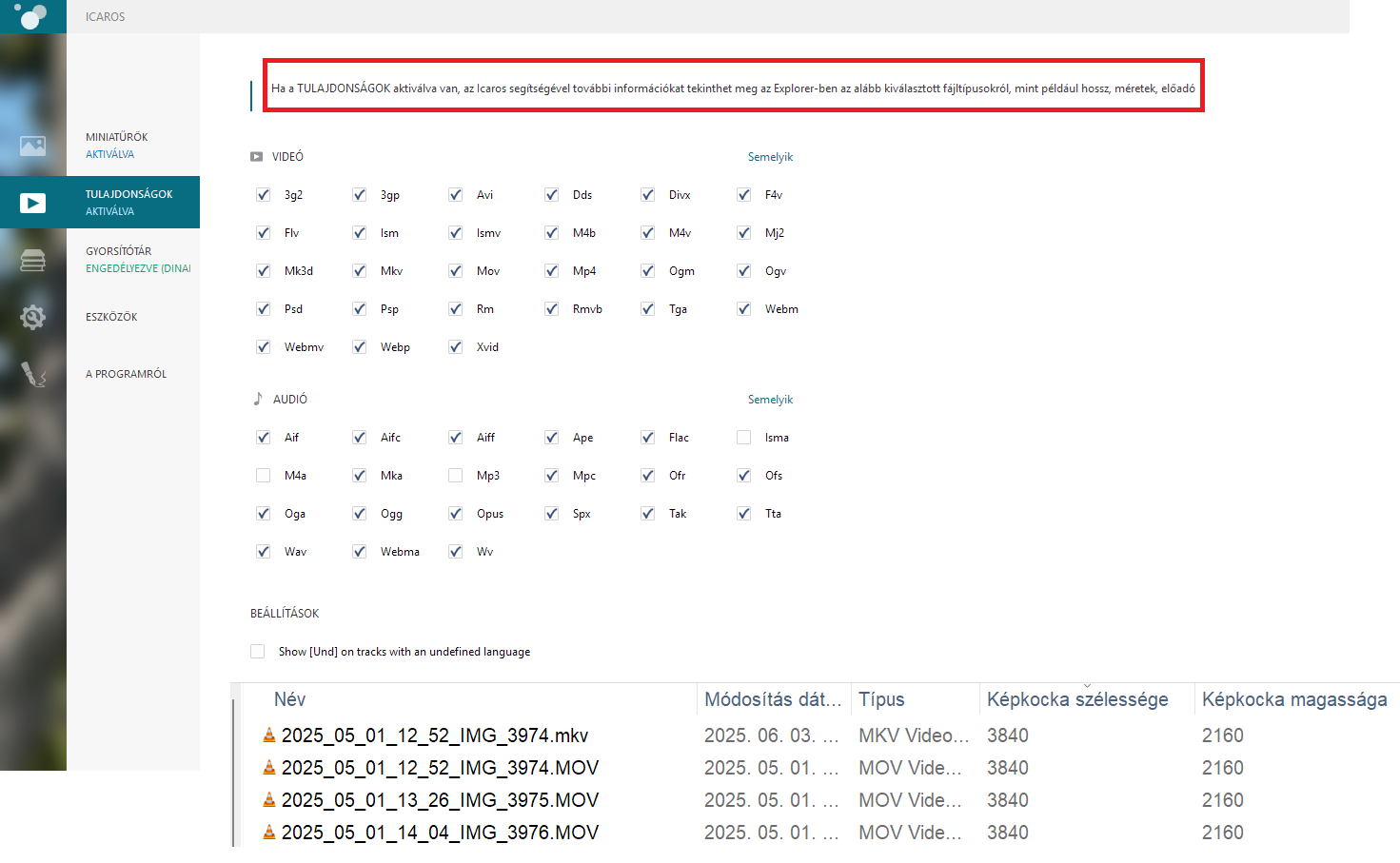The height and width of the screenshot is (863, 1400).
Task: Enable the Mp3 audio checkbox
Action: coord(456,476)
